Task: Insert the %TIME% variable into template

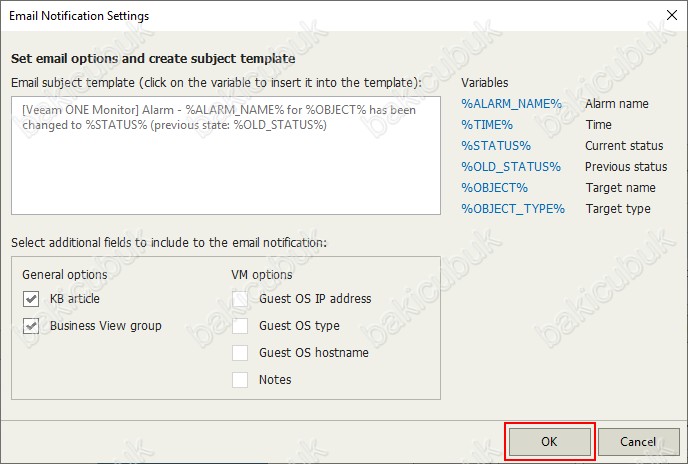Action: (487, 125)
